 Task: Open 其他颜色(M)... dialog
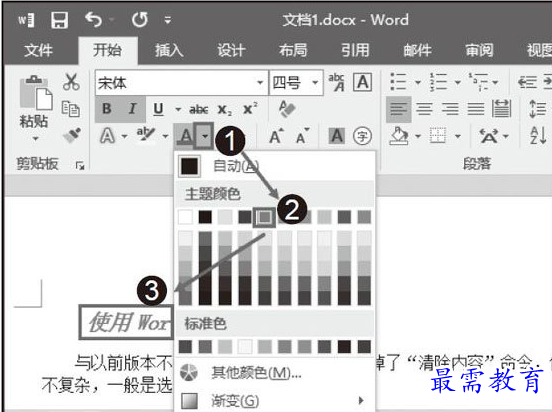[x=275, y=373]
